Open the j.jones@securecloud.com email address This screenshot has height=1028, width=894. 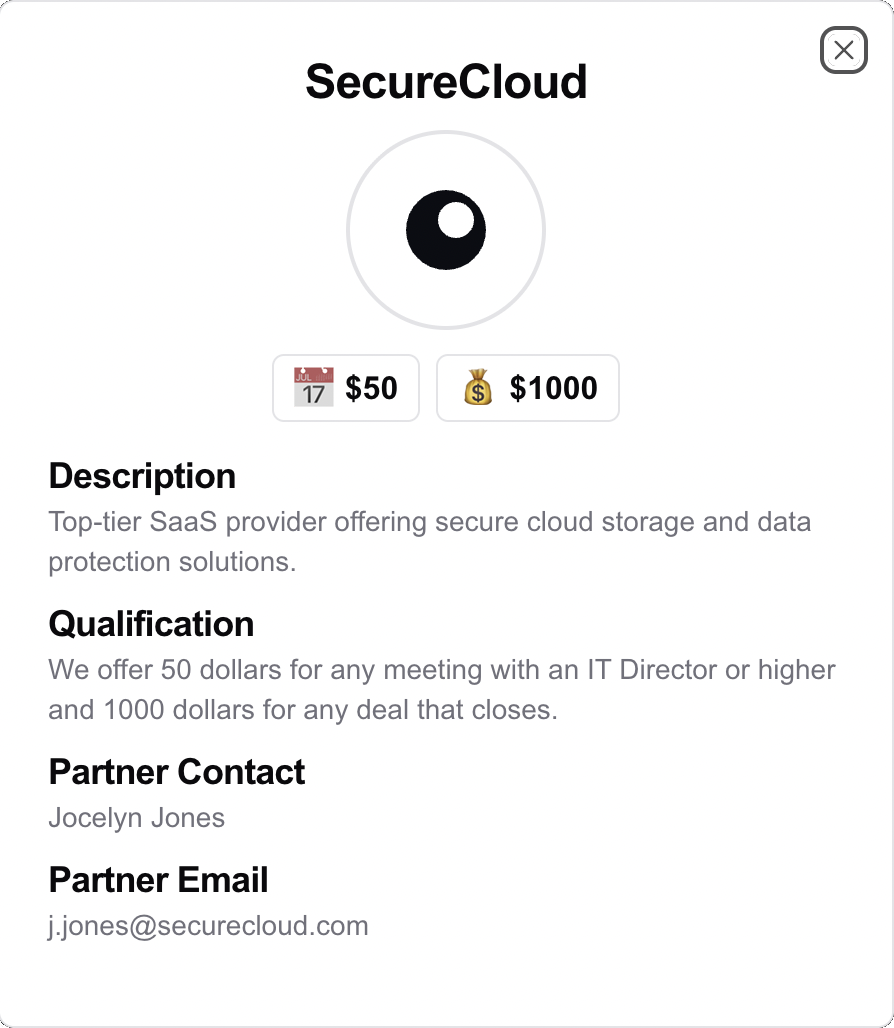pos(208,926)
